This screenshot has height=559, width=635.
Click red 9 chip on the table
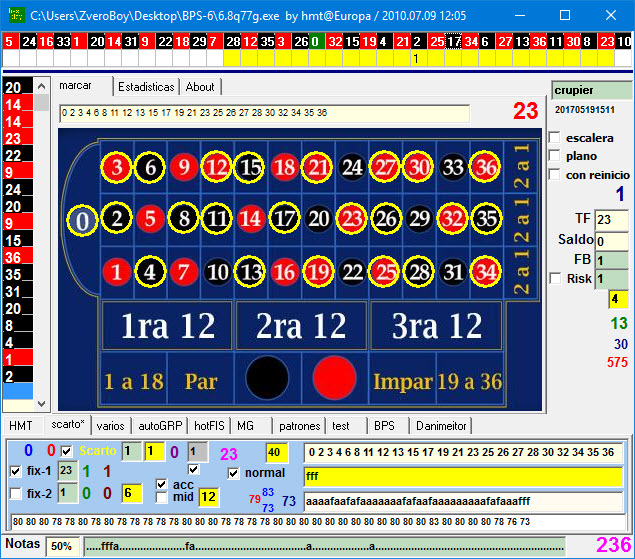tap(184, 167)
